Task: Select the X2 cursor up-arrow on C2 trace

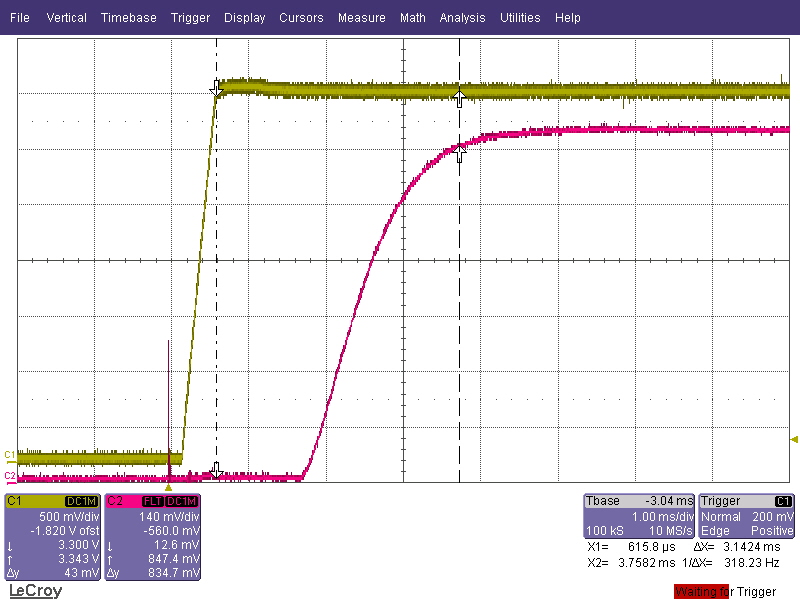Action: (x=459, y=154)
